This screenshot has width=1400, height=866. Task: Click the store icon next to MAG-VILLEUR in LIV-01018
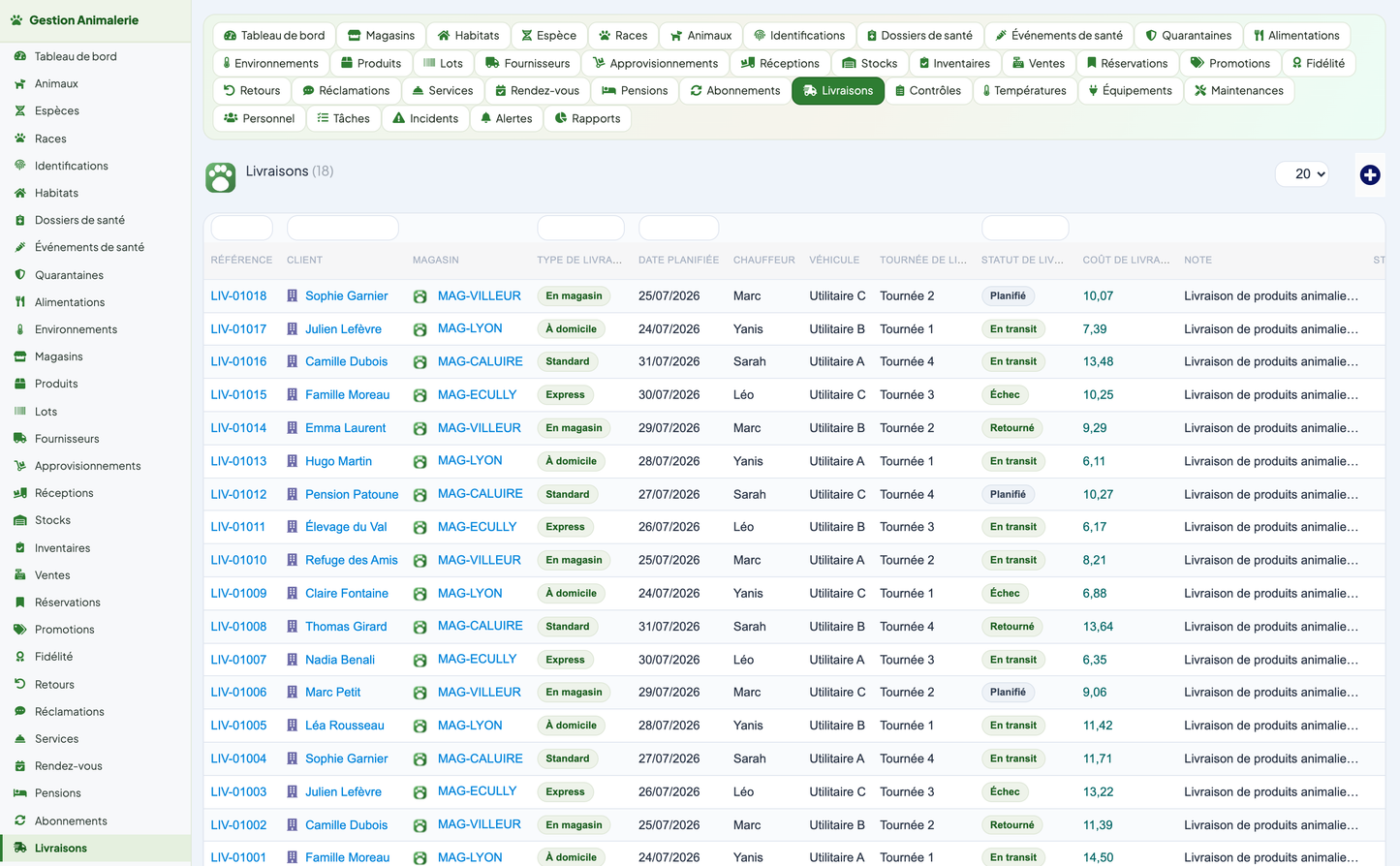420,296
